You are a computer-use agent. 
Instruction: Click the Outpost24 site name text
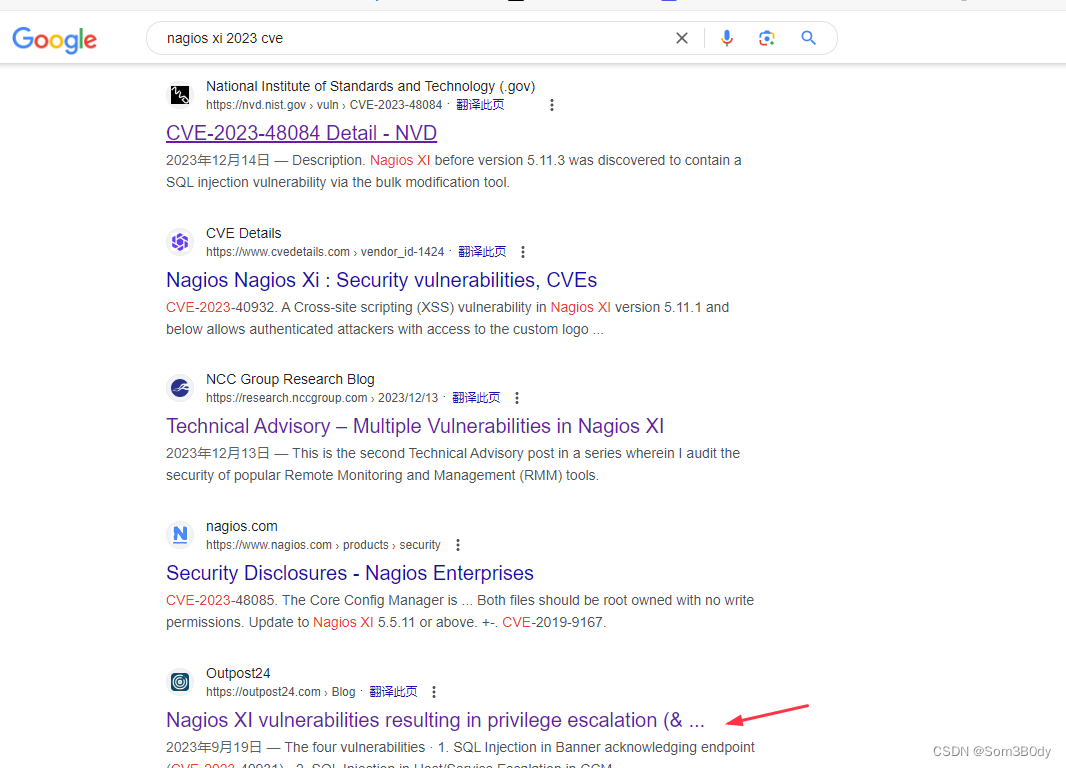(x=238, y=673)
